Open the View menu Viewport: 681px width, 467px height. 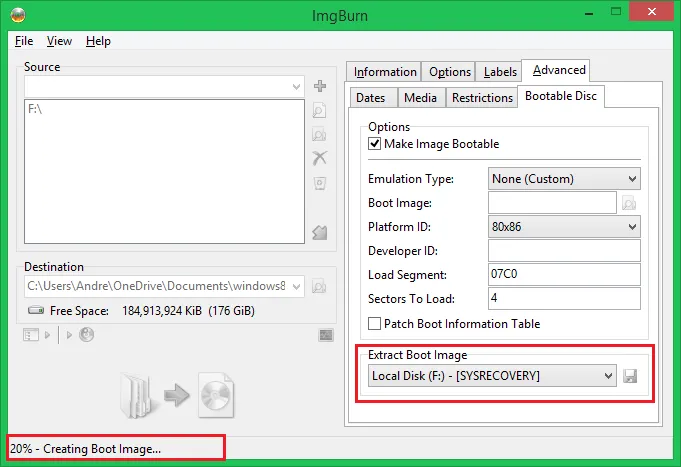click(x=59, y=41)
